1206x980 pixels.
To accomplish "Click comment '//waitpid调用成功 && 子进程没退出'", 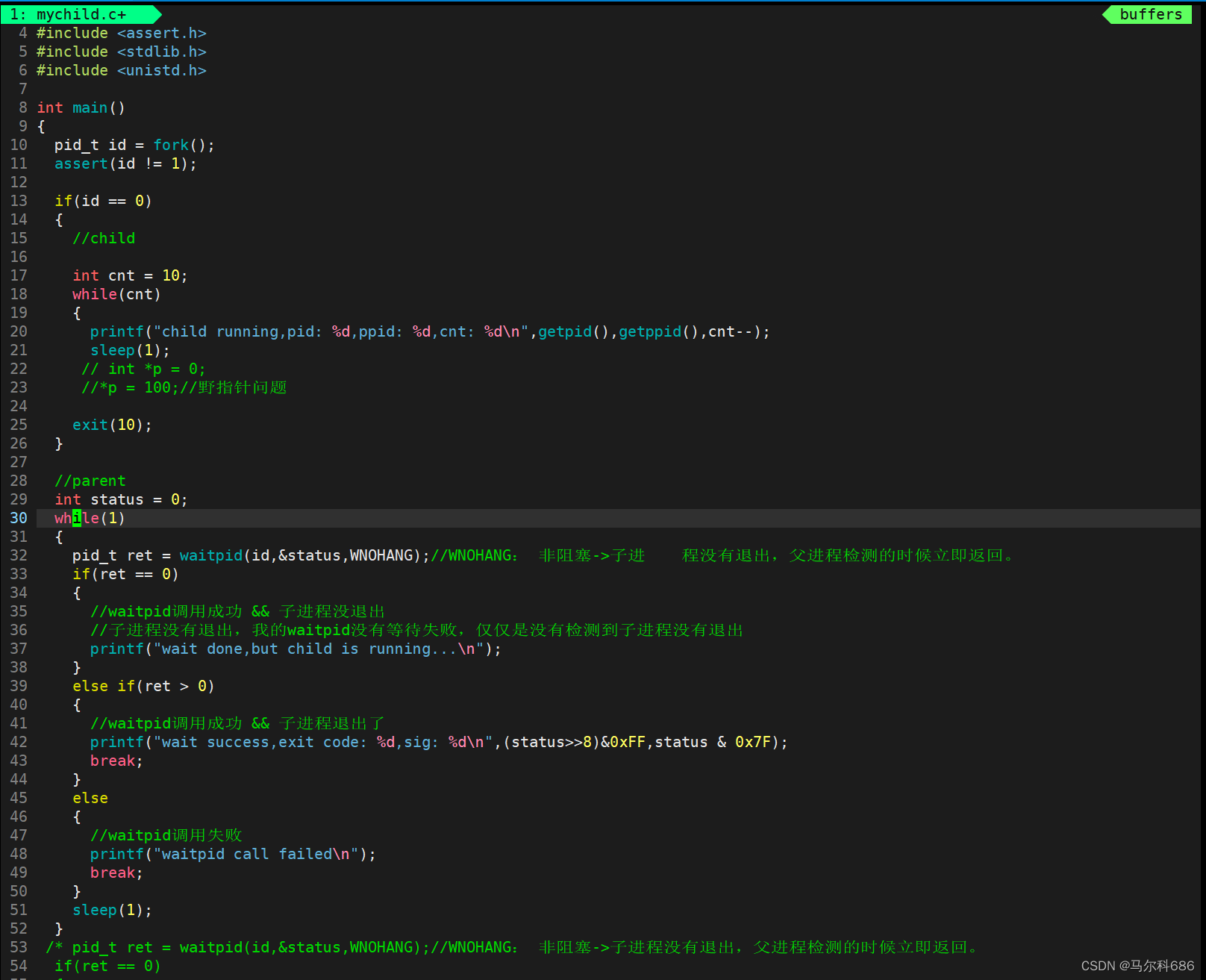I will [237, 611].
